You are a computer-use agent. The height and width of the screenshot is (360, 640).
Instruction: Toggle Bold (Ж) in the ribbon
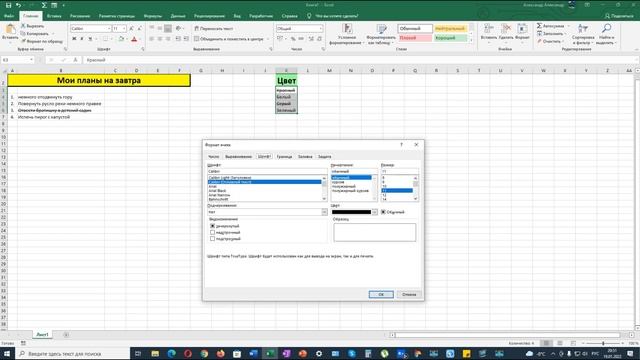[74, 39]
